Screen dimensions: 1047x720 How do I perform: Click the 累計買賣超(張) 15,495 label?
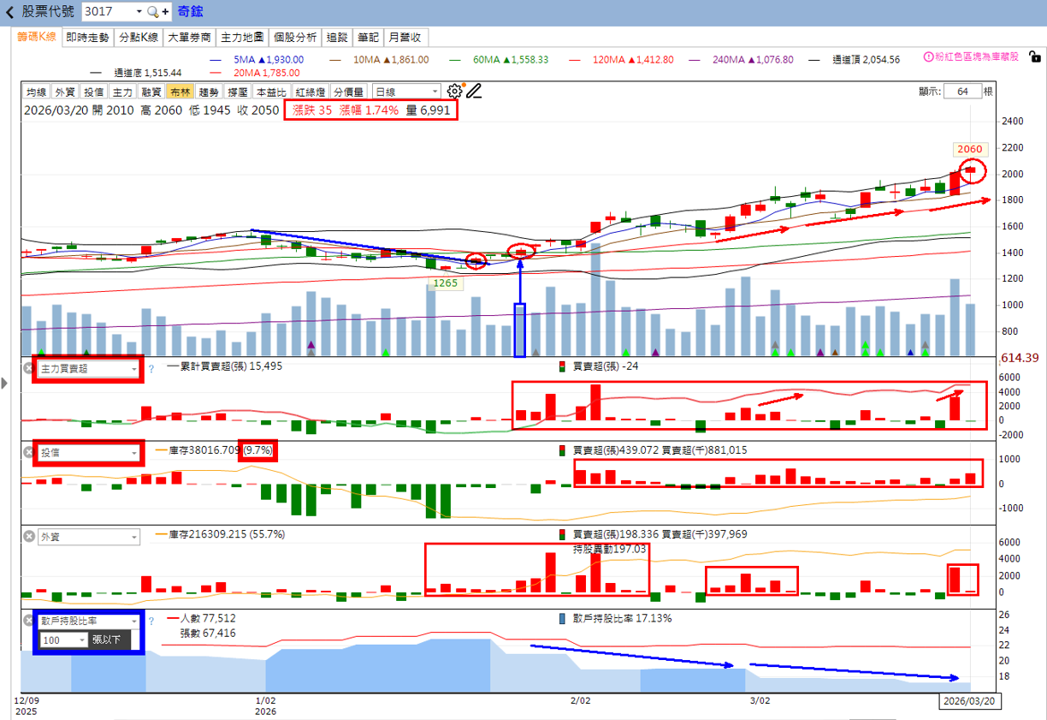click(224, 366)
